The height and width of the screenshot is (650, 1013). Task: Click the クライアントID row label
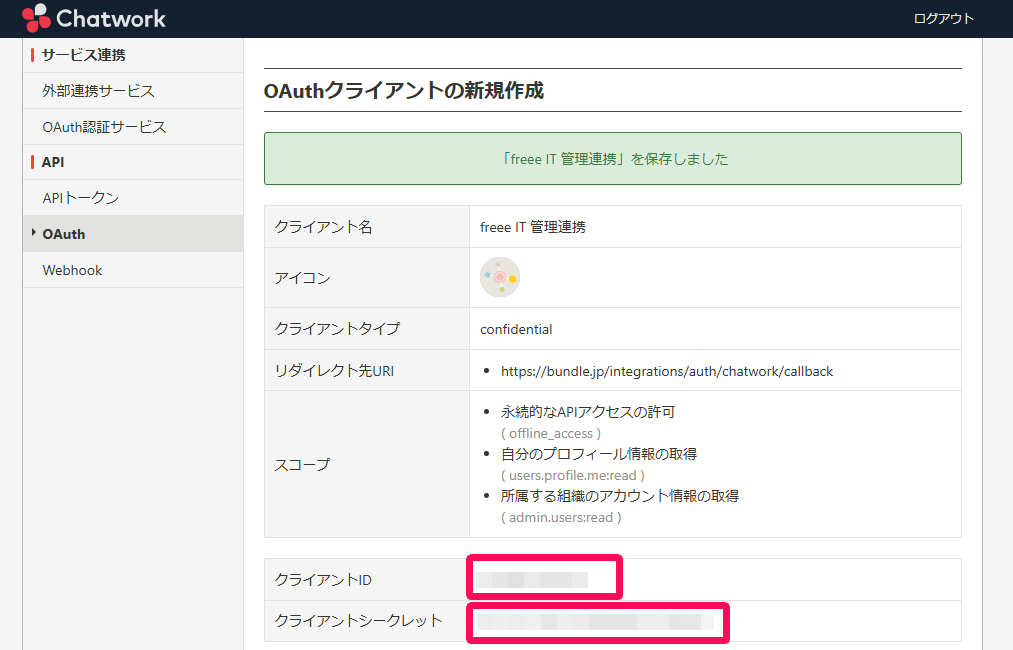(323, 580)
